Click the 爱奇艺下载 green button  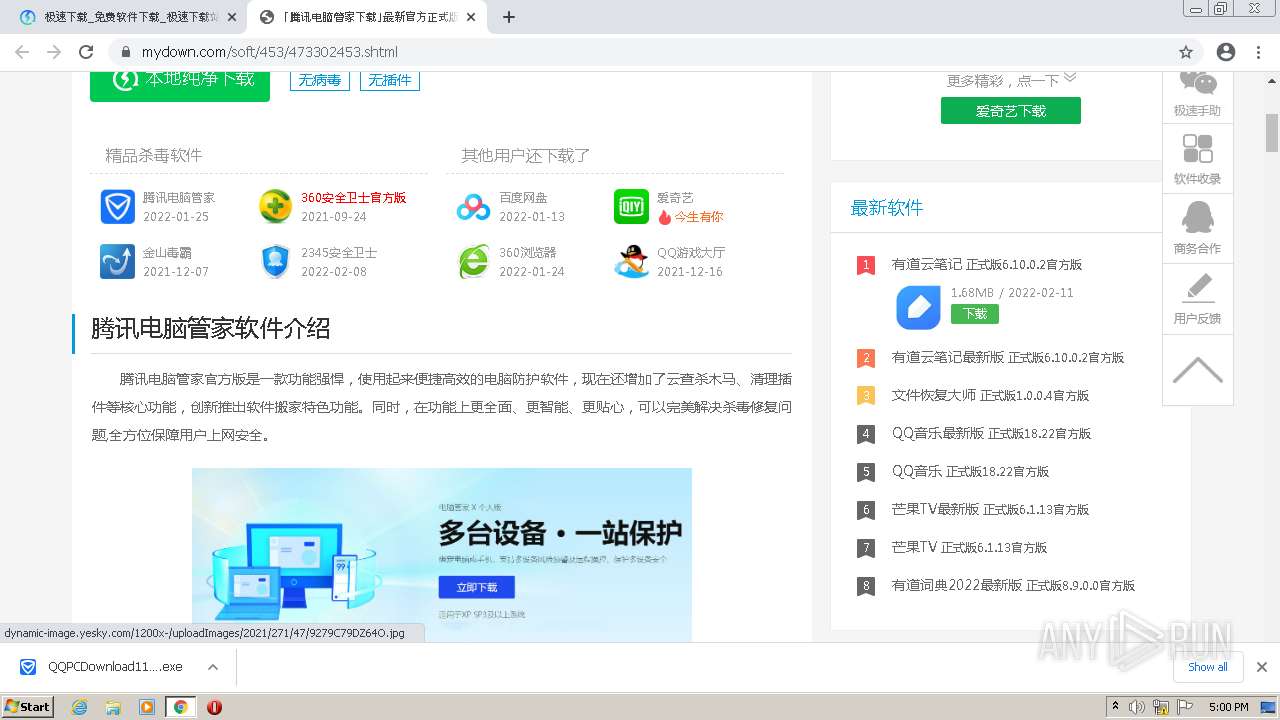click(1010, 111)
